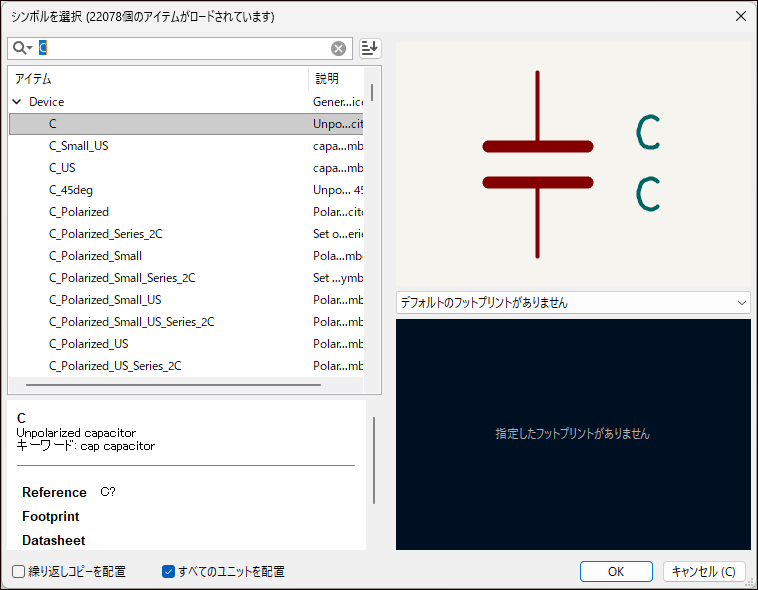Clear the search field text

click(339, 48)
